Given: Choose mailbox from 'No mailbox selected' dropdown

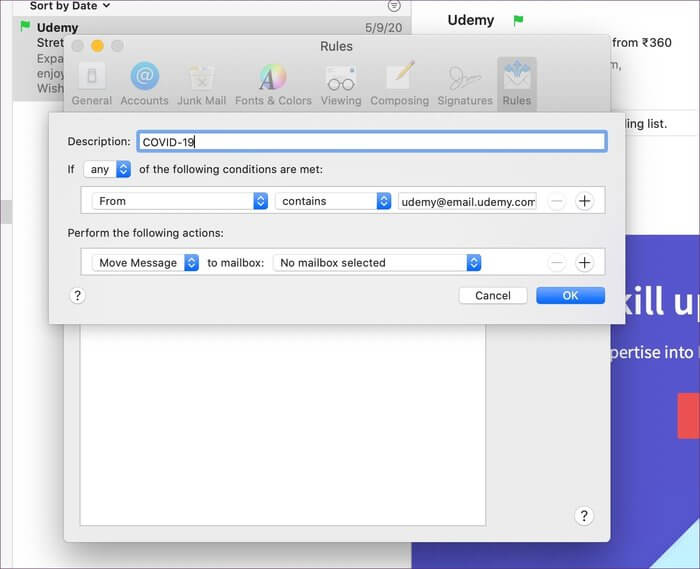Looking at the screenshot, I should tap(377, 263).
